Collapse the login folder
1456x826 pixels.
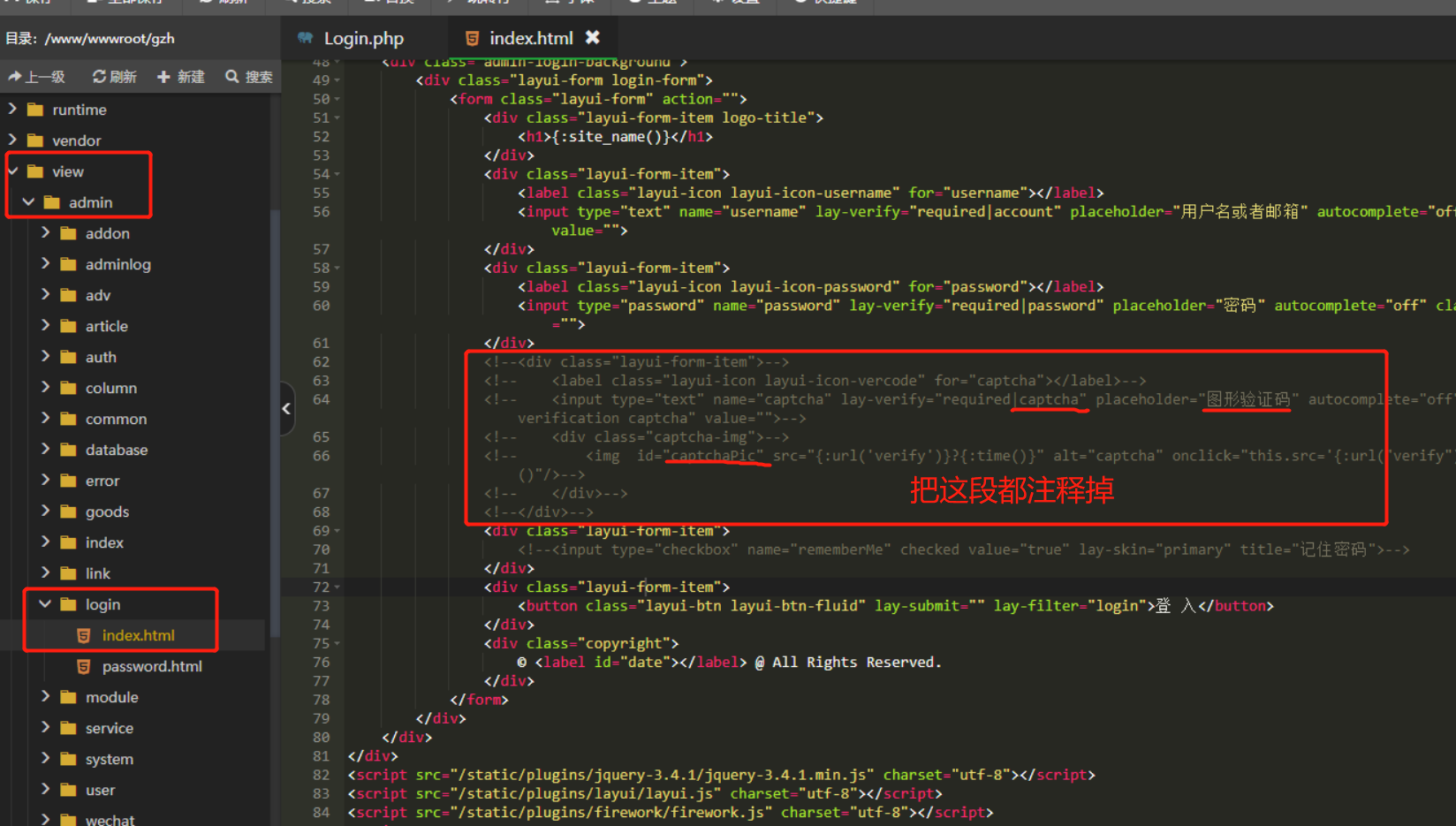tap(45, 604)
